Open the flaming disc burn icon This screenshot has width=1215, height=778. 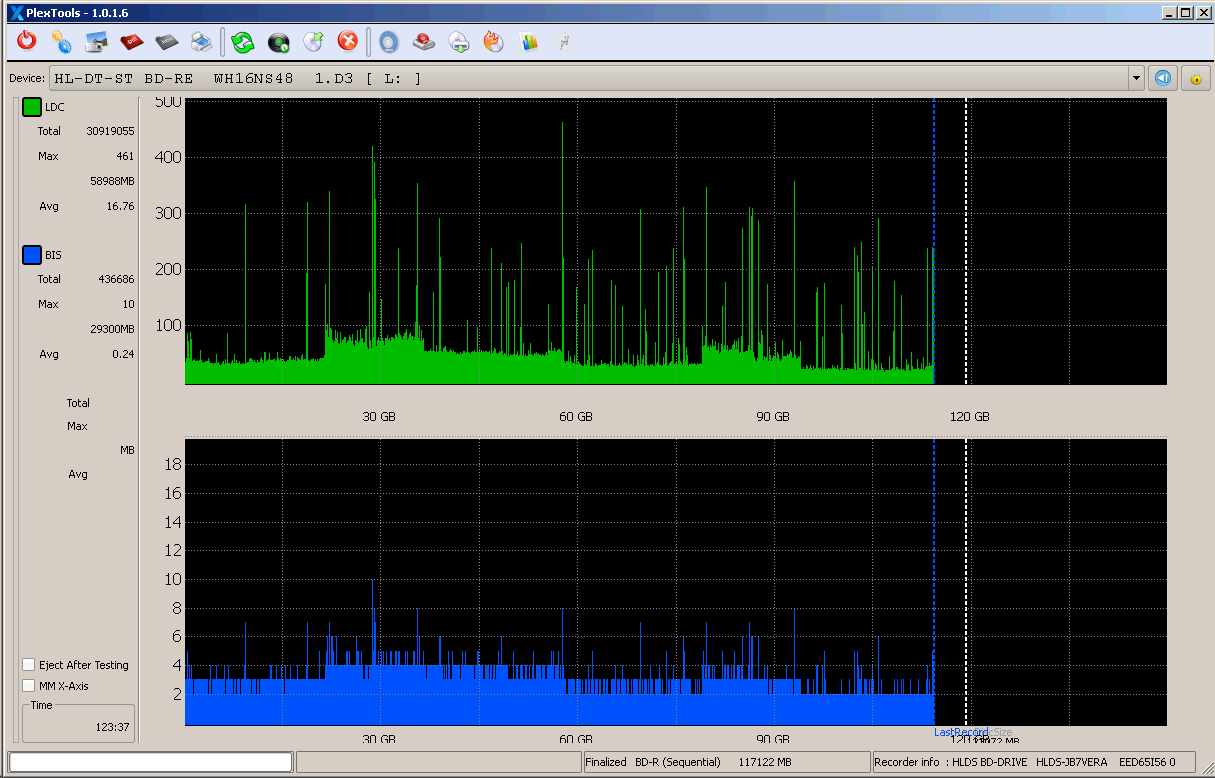(494, 42)
